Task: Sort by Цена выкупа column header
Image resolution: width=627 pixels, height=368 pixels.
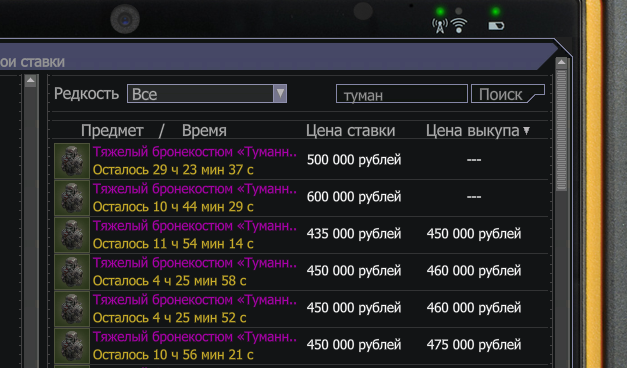Action: click(x=477, y=131)
